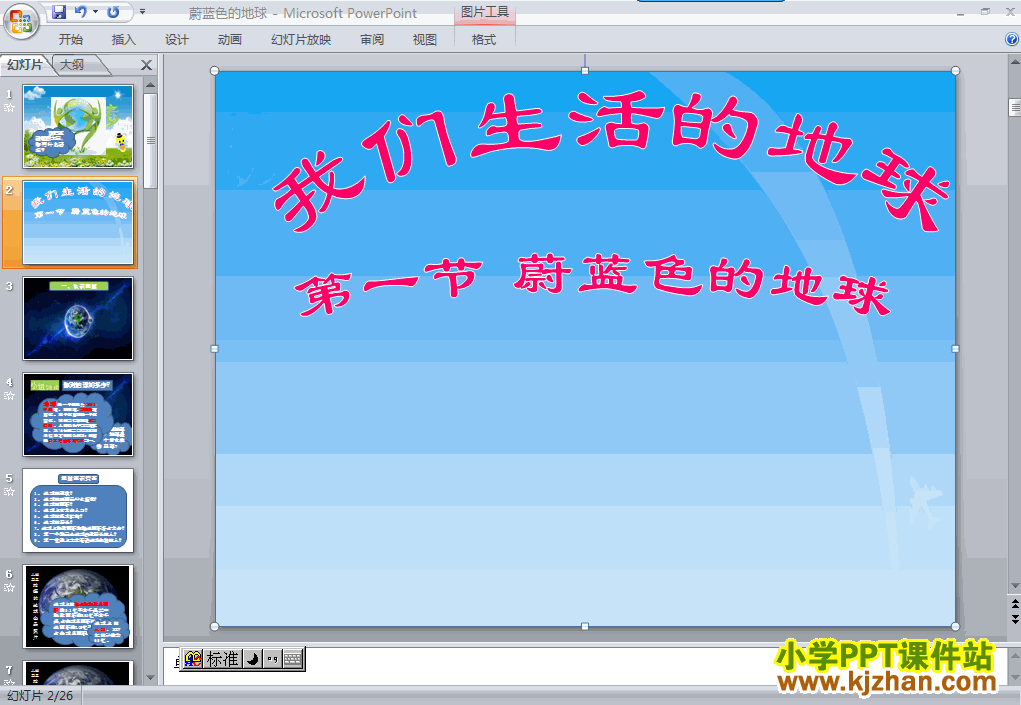Click the IME input method logo icon
This screenshot has height=705, width=1021.
[x=193, y=659]
